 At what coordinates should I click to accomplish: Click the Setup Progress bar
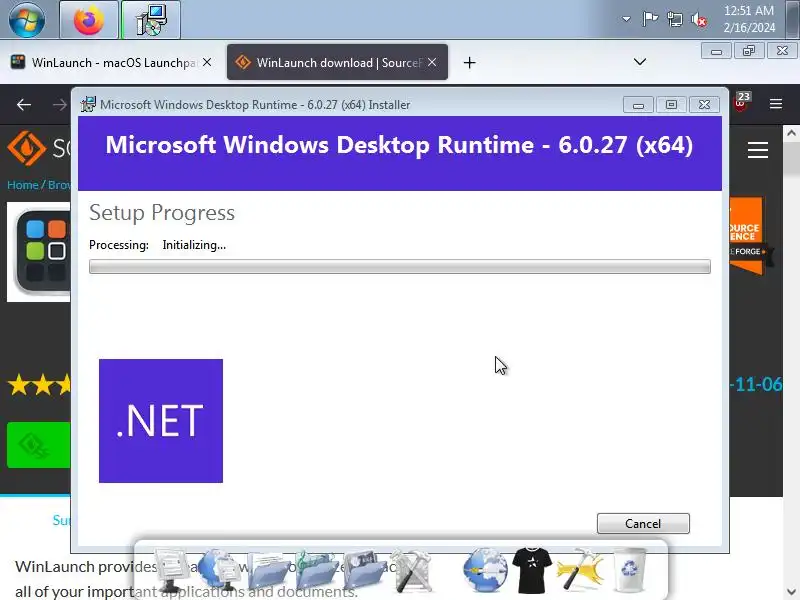pos(399,266)
